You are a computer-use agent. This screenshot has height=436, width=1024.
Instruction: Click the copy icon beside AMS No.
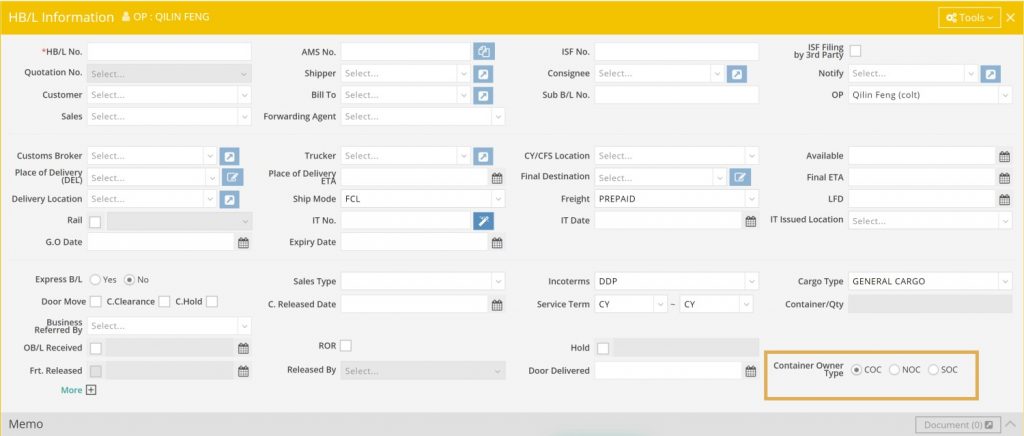pyautogui.click(x=483, y=51)
